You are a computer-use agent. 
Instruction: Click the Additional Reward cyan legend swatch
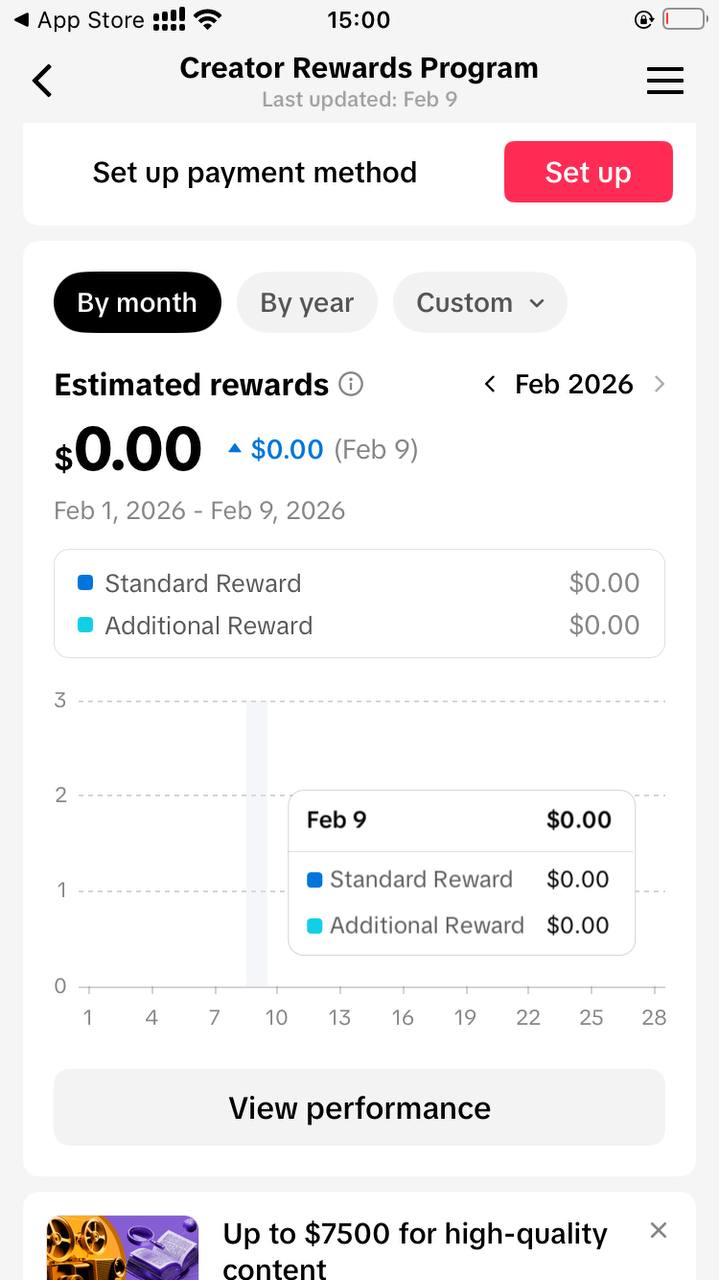pos(85,625)
